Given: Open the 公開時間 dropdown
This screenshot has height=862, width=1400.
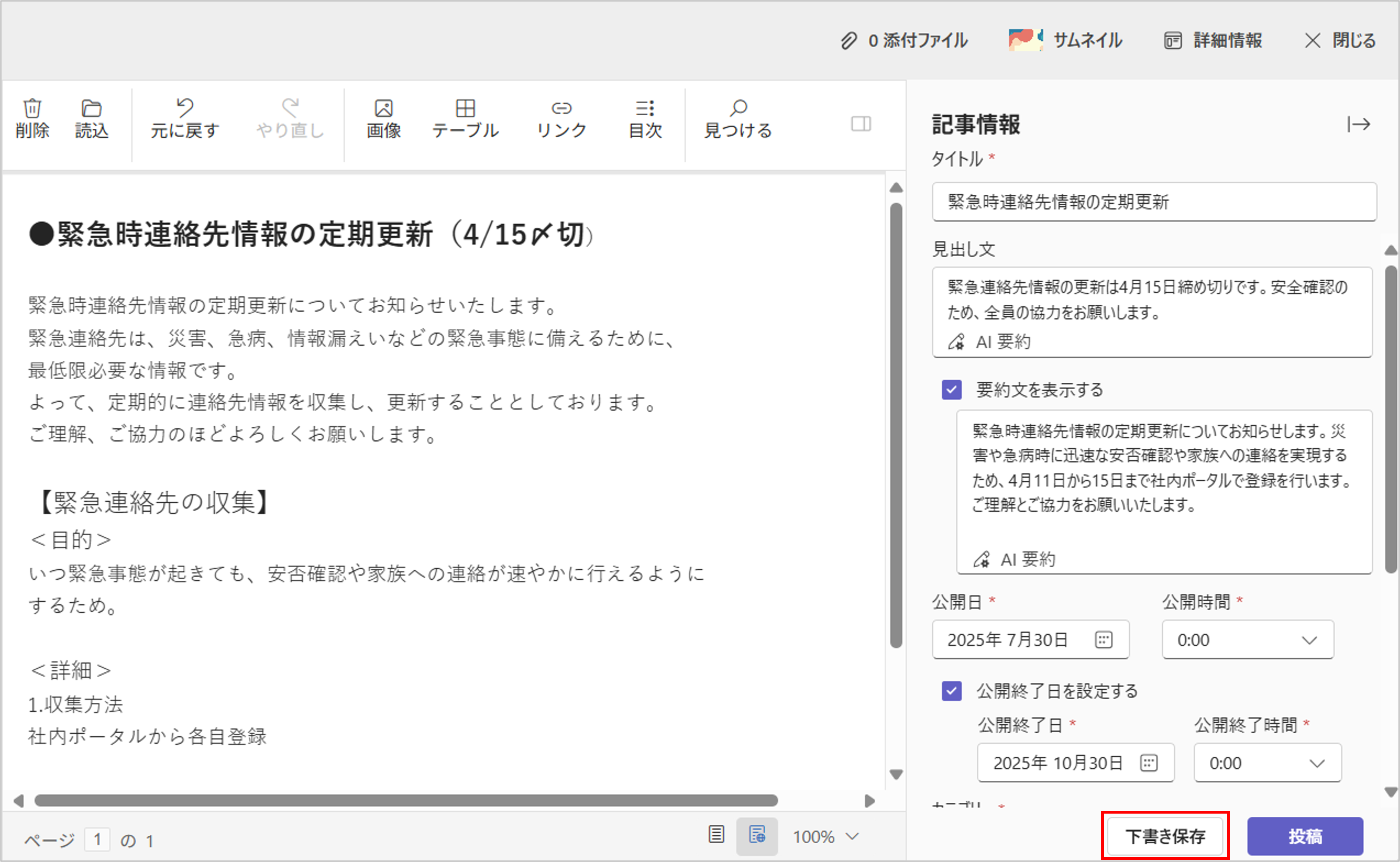Looking at the screenshot, I should point(1247,640).
